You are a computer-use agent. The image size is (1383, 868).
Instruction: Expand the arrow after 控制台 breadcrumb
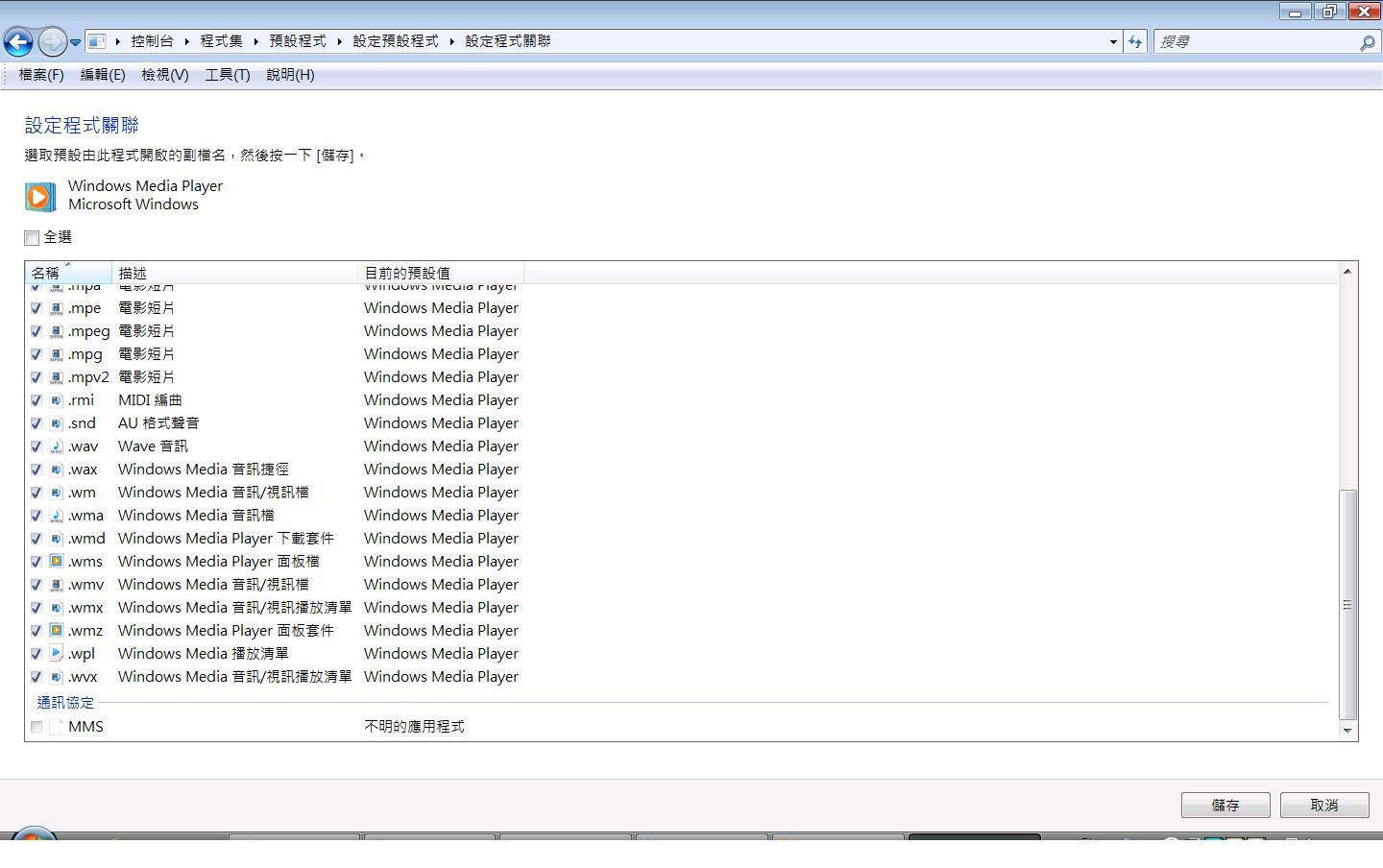(187, 41)
